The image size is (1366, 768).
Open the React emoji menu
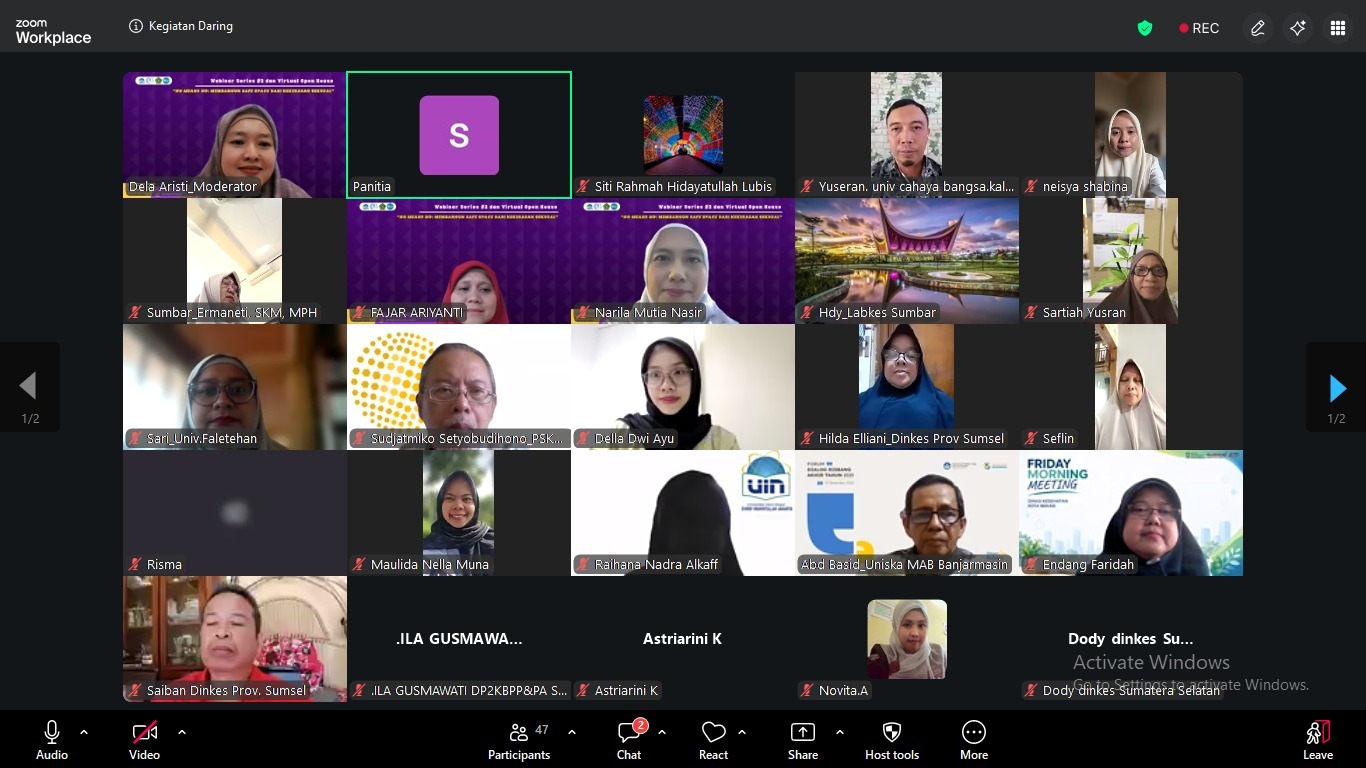[713, 741]
